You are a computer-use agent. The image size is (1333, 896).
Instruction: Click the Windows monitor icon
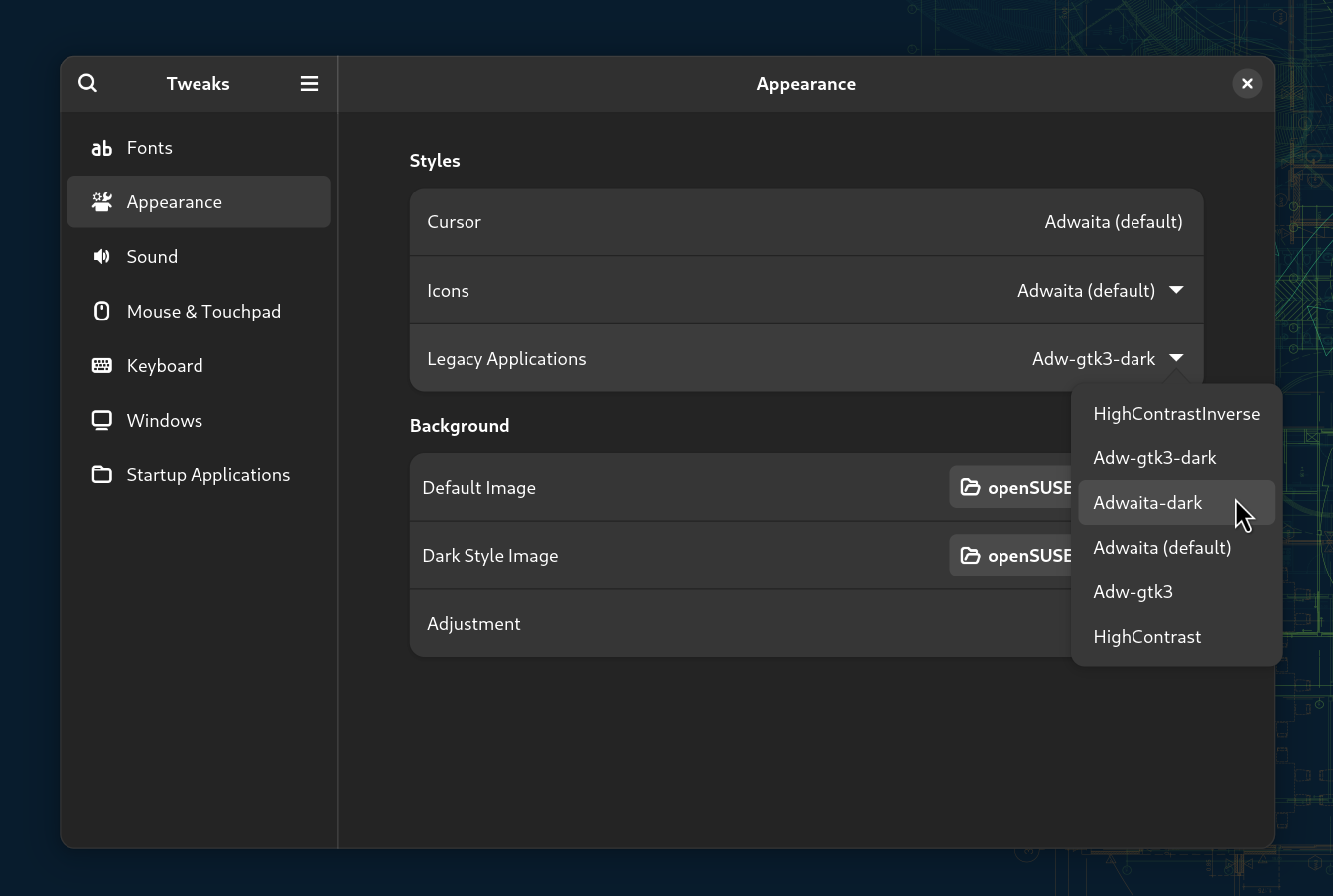click(x=101, y=421)
